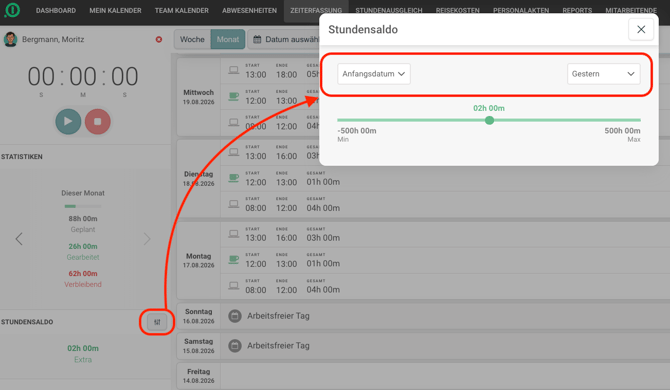Click the 62h 00m Verbleibend value
The height and width of the screenshot is (390, 670).
coord(83,273)
